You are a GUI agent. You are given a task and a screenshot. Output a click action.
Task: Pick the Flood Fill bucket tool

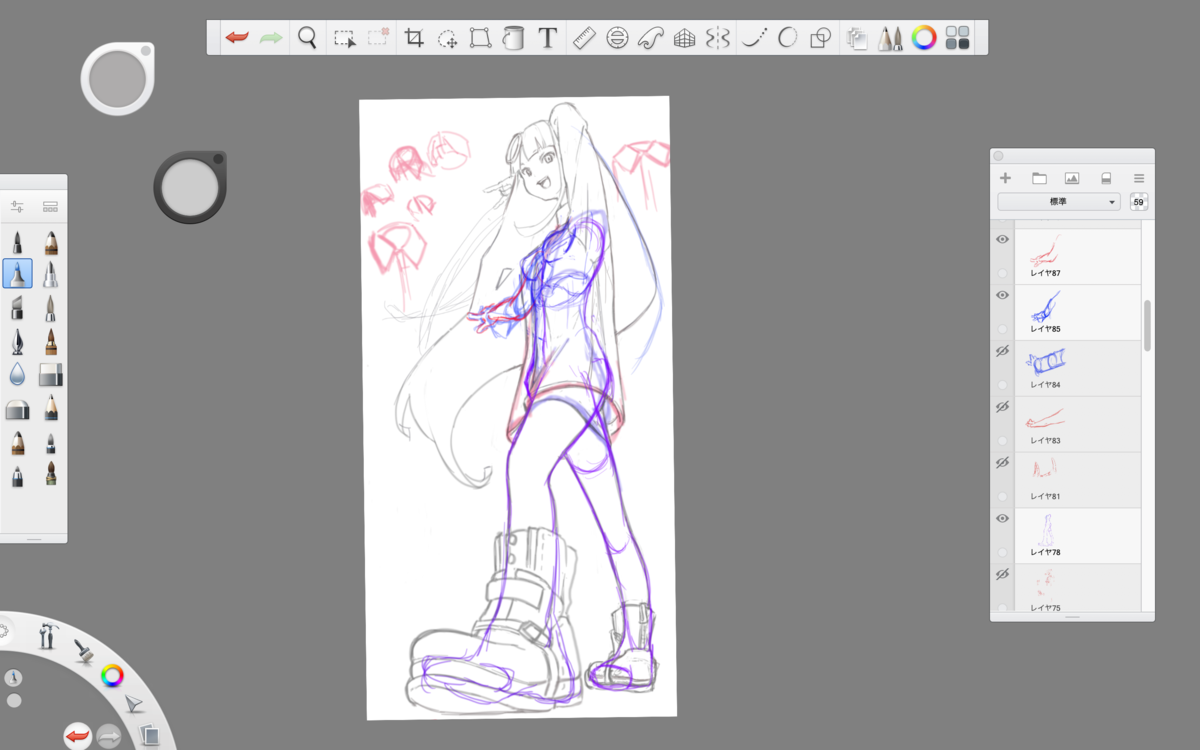(x=513, y=38)
